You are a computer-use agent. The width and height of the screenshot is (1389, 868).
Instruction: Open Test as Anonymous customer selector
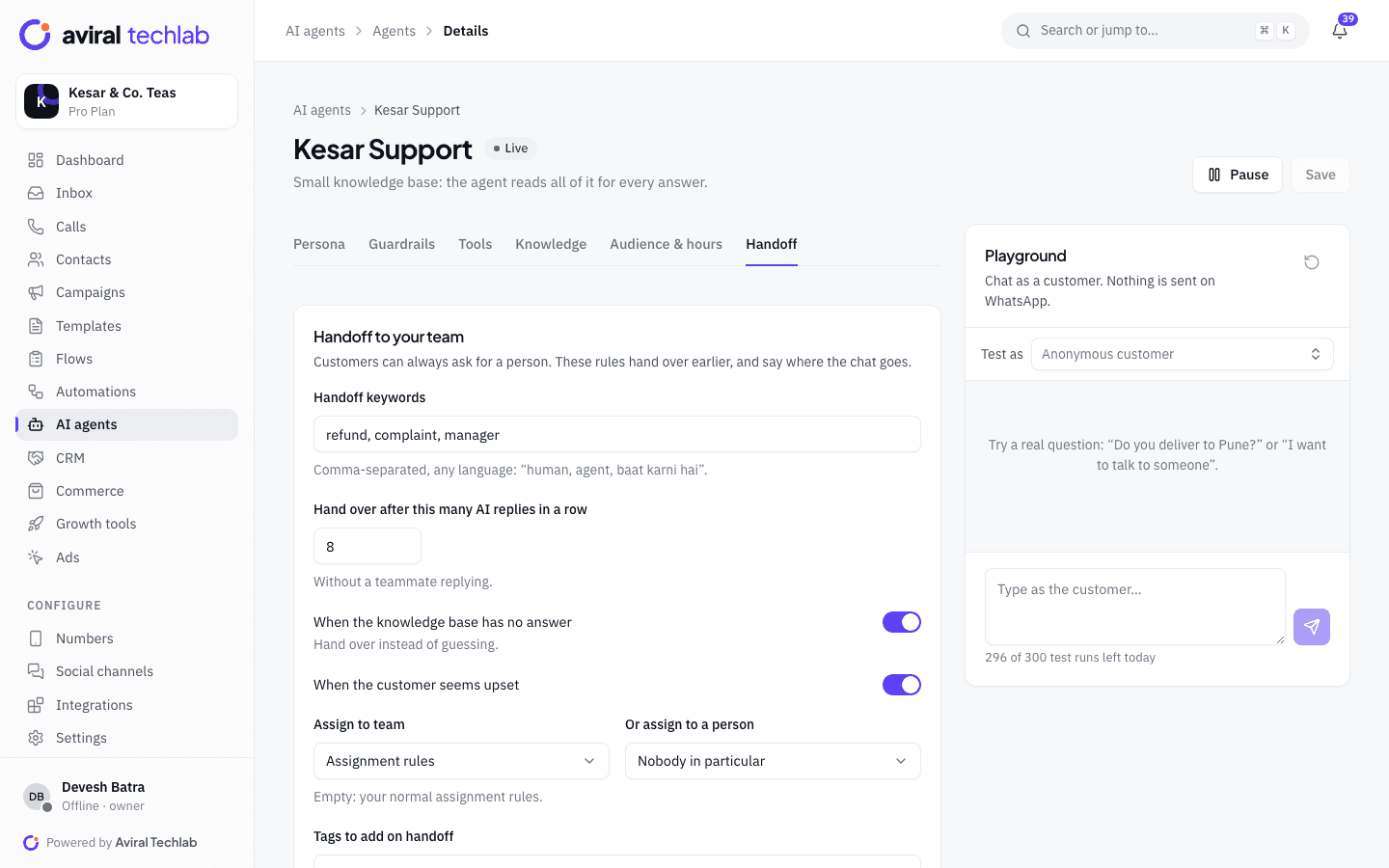point(1183,354)
